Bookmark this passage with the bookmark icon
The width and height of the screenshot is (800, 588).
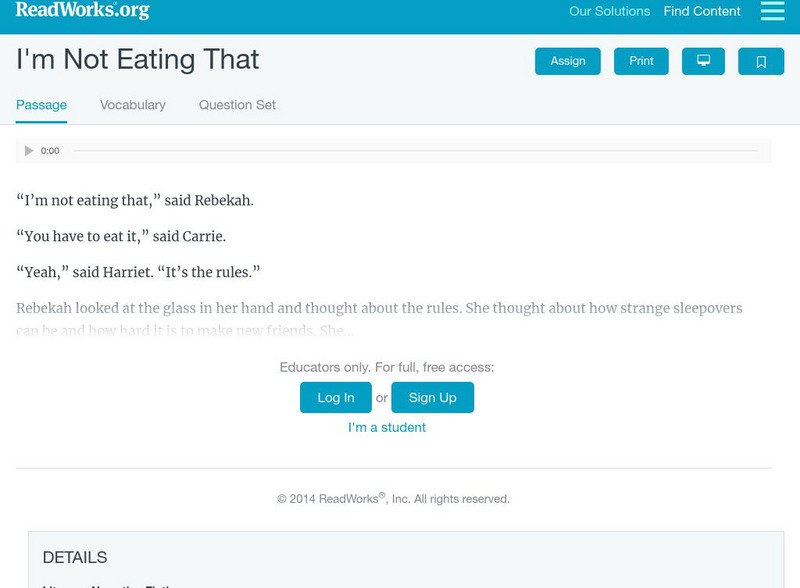(x=760, y=61)
